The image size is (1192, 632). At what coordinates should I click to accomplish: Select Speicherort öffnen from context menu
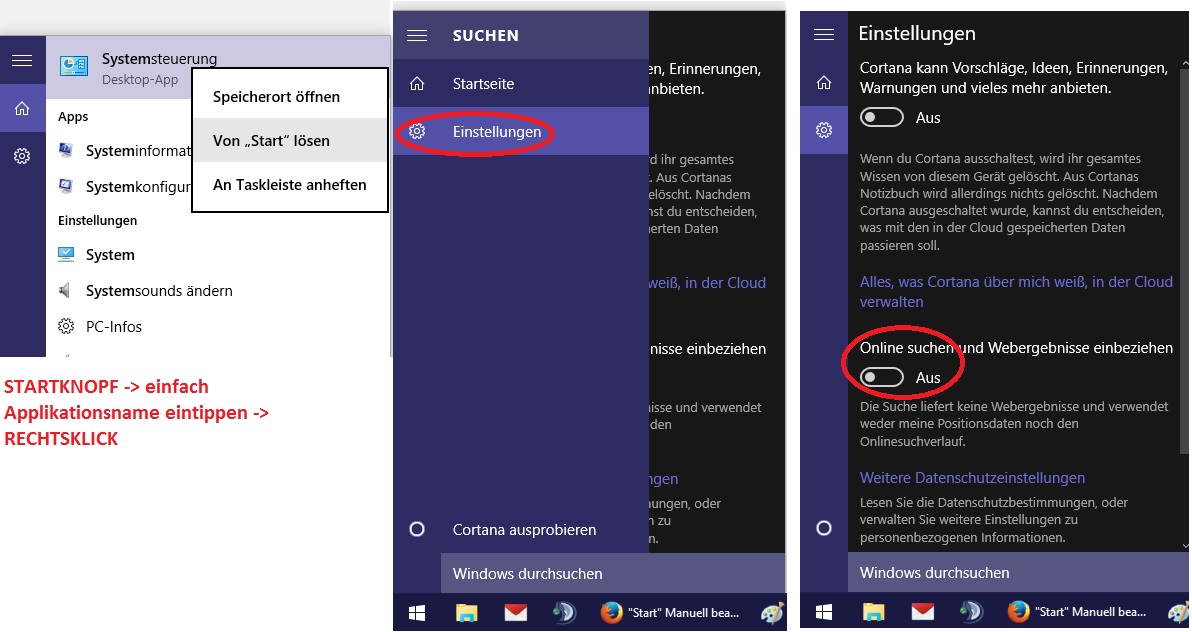[x=290, y=97]
